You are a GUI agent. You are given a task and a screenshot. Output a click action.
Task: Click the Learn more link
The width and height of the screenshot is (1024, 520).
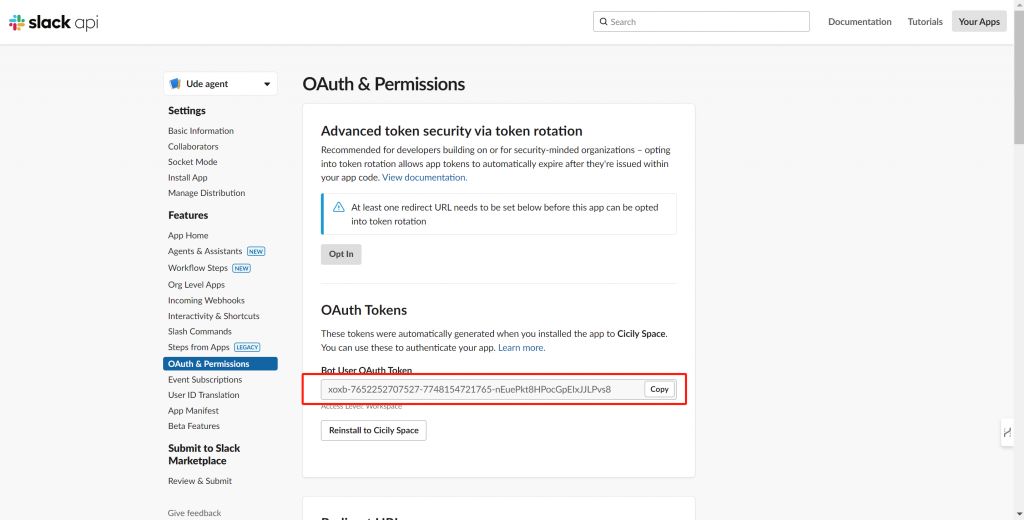tap(521, 348)
